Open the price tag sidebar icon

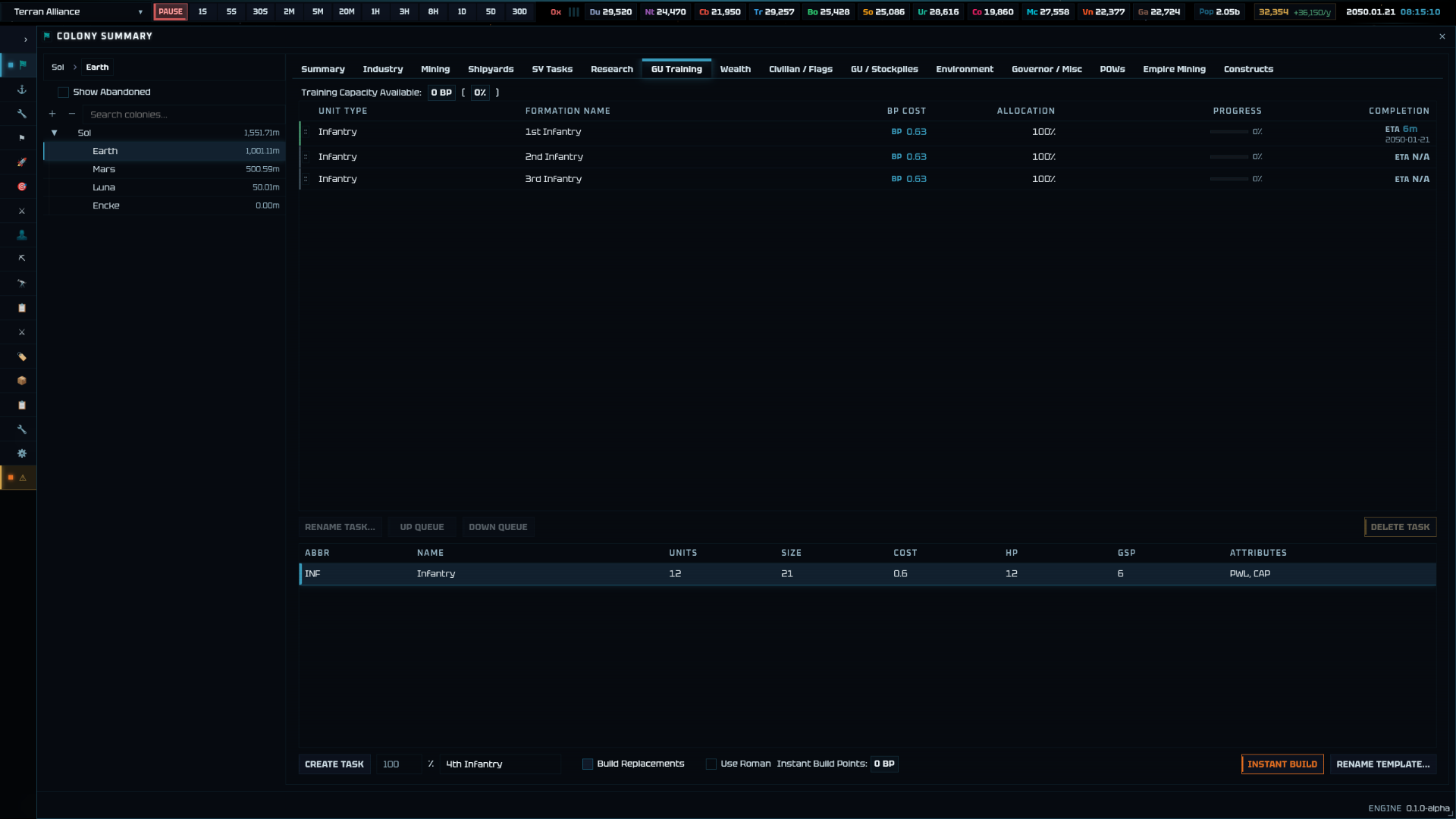tap(22, 356)
